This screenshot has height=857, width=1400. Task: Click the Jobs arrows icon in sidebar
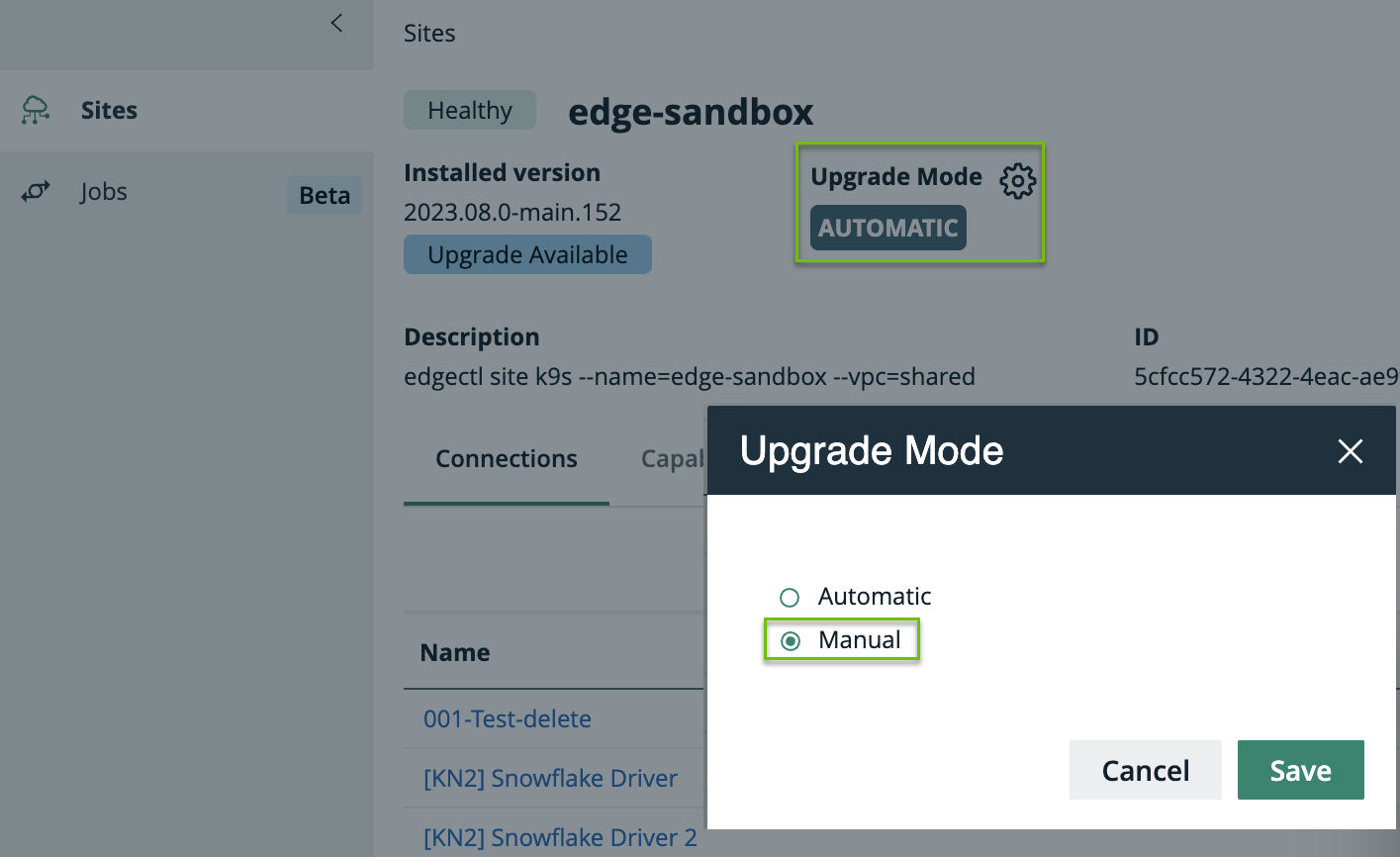[x=36, y=192]
